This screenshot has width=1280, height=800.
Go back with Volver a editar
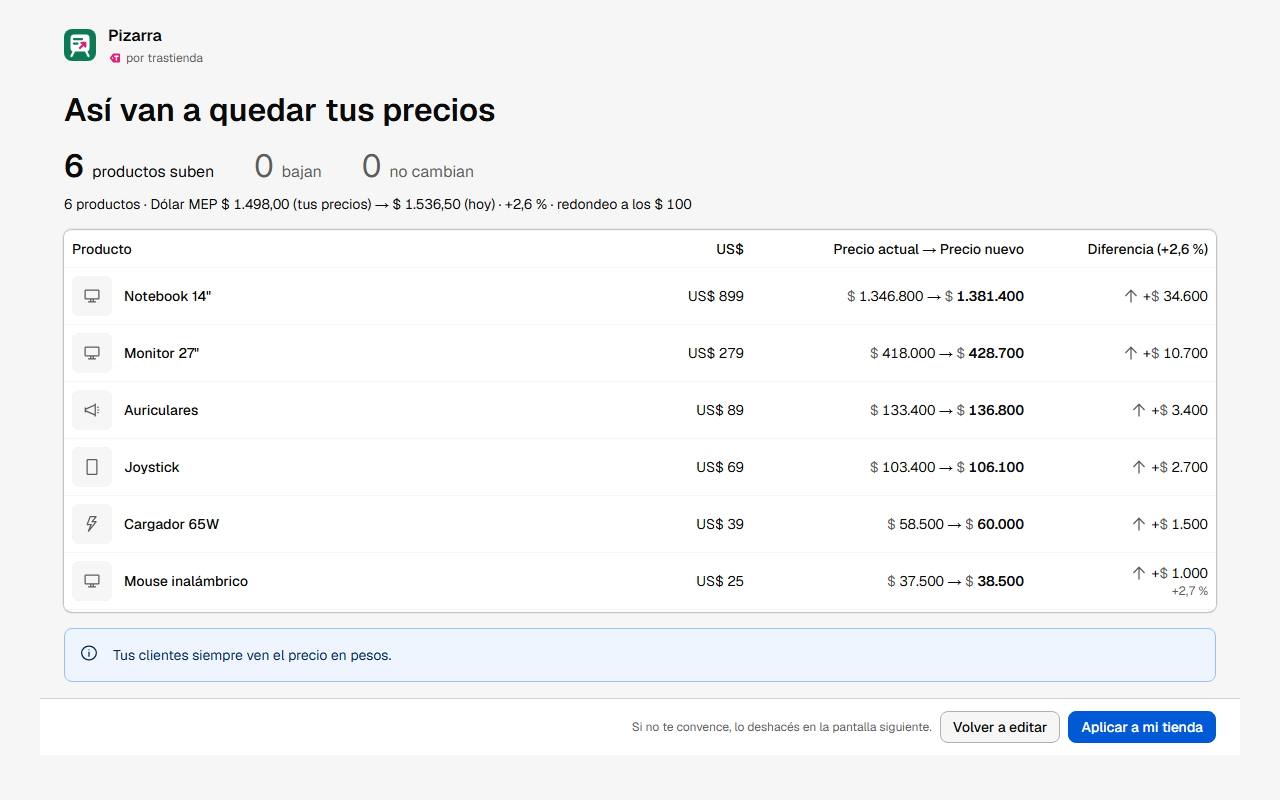tap(1000, 727)
